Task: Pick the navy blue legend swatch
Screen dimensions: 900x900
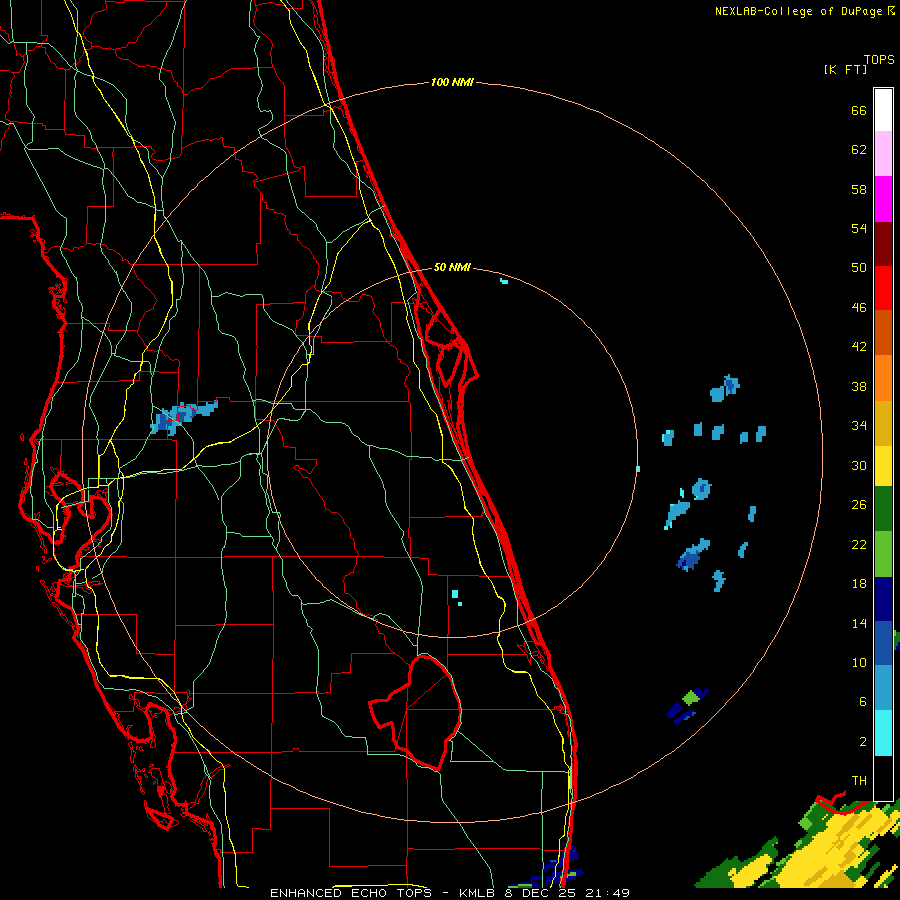Action: click(883, 599)
